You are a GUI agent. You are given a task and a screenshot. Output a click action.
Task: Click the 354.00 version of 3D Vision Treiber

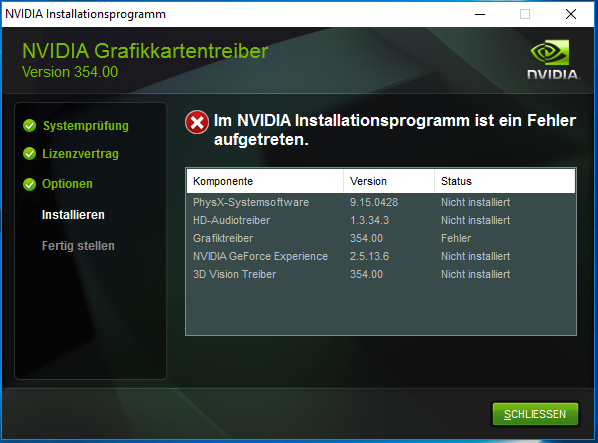pos(366,274)
